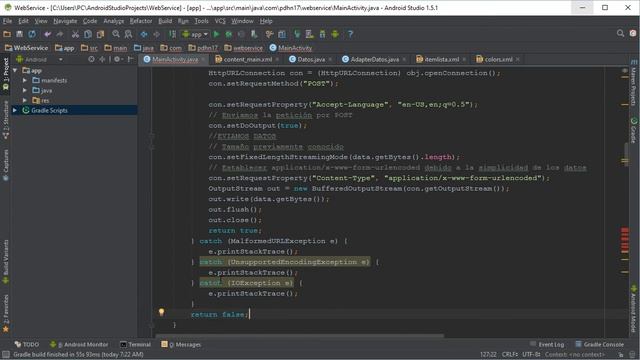
Task: Click the Attach debugger icon
Action: tap(254, 34)
